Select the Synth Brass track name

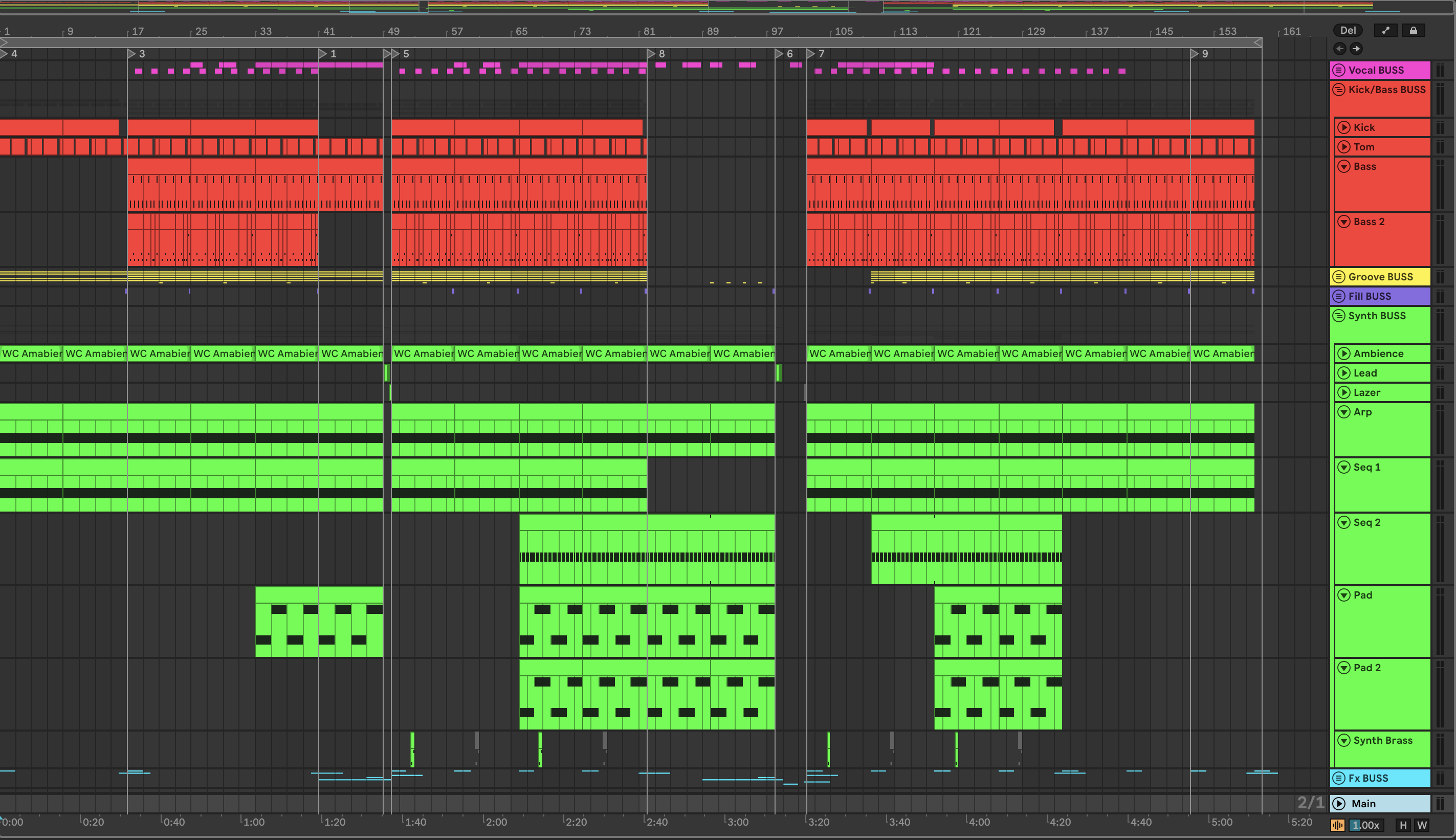(x=1383, y=740)
